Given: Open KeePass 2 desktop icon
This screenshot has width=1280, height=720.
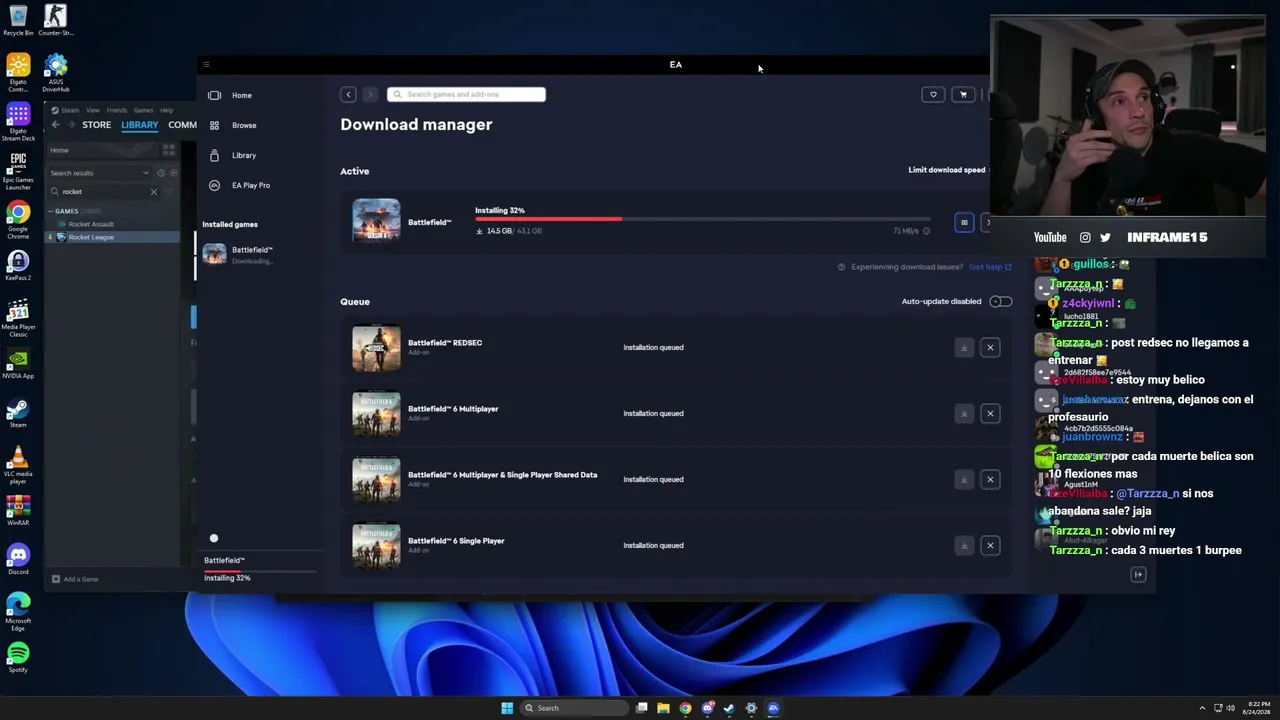Looking at the screenshot, I should [18, 266].
